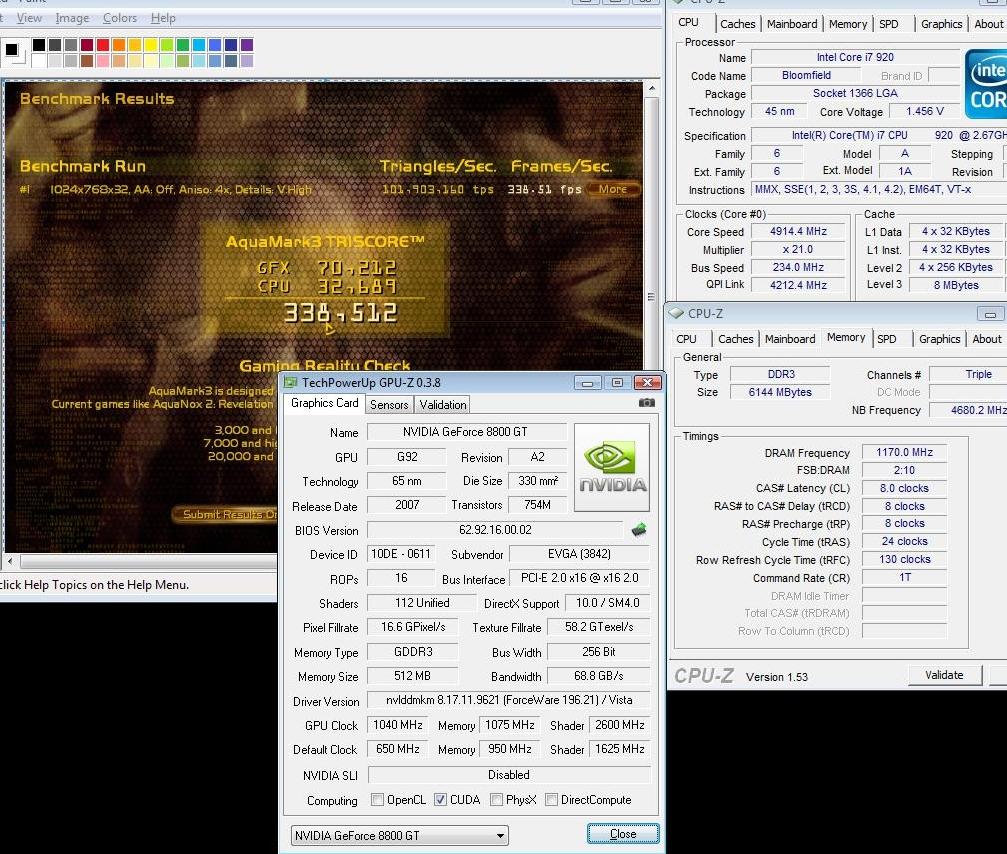Open SPD tab in upper CPU-Z window
Viewport: 1007px width, 854px height.
point(889,24)
